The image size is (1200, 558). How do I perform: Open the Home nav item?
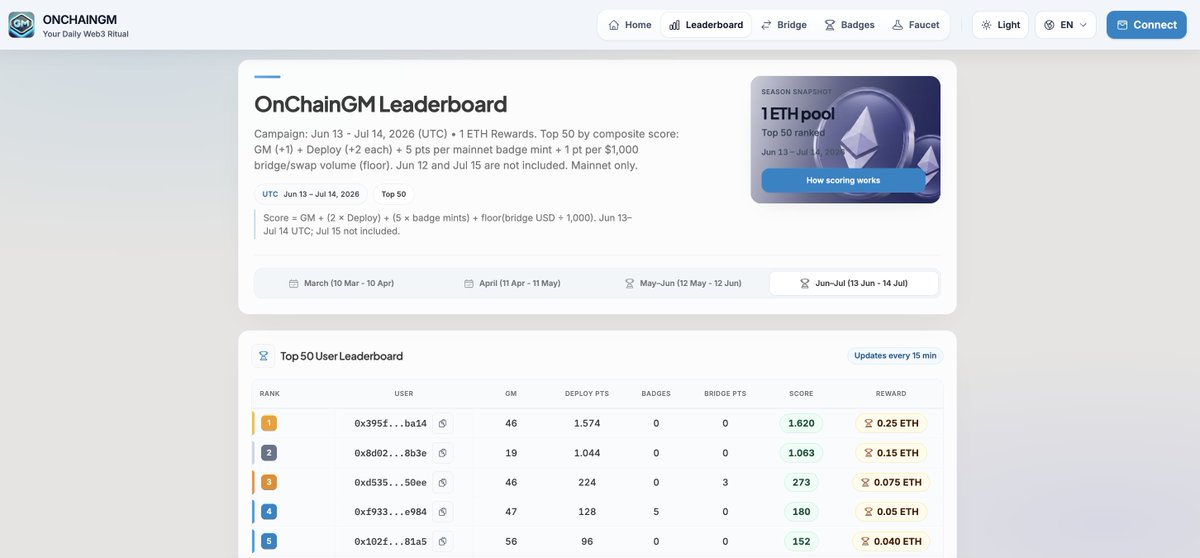[x=630, y=25]
